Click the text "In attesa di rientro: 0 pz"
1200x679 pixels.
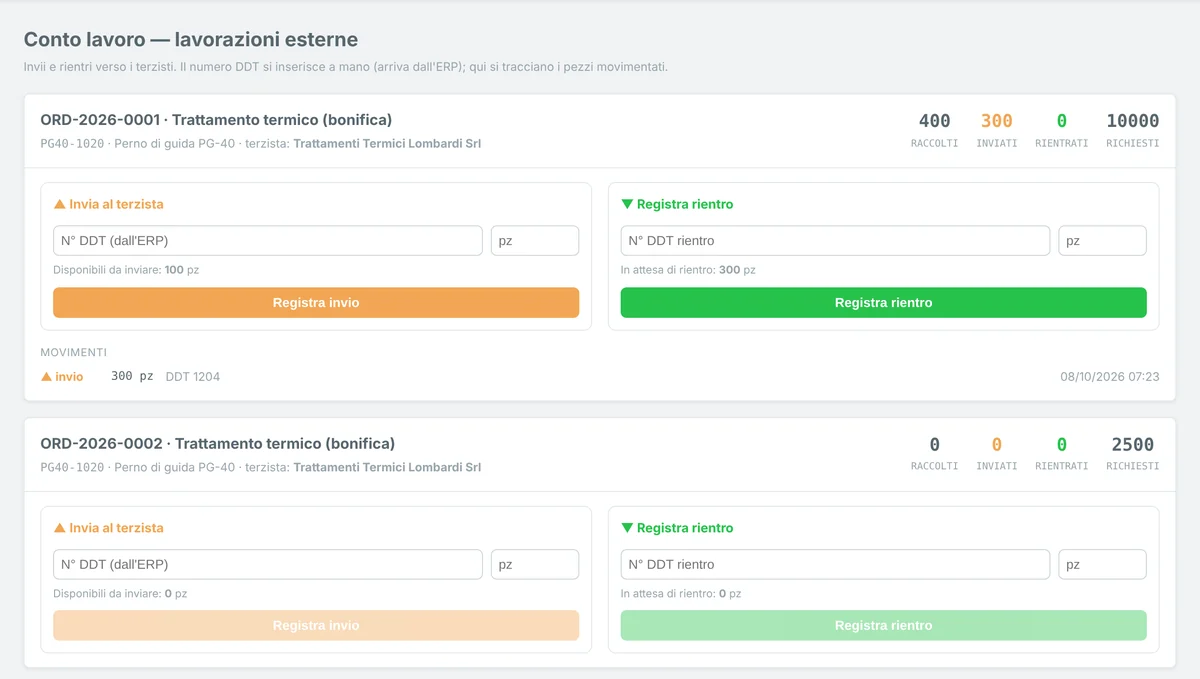tap(681, 594)
